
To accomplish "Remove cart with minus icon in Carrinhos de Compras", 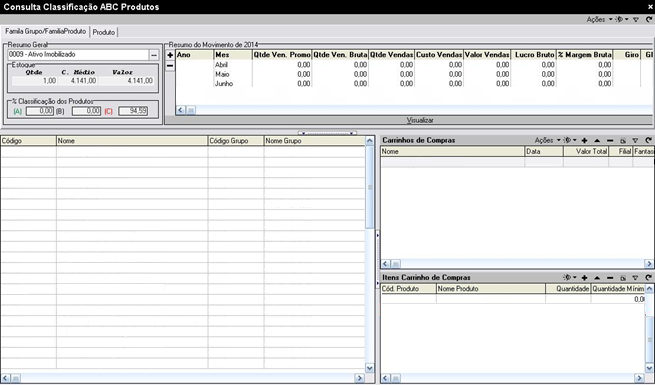I will (610, 141).
